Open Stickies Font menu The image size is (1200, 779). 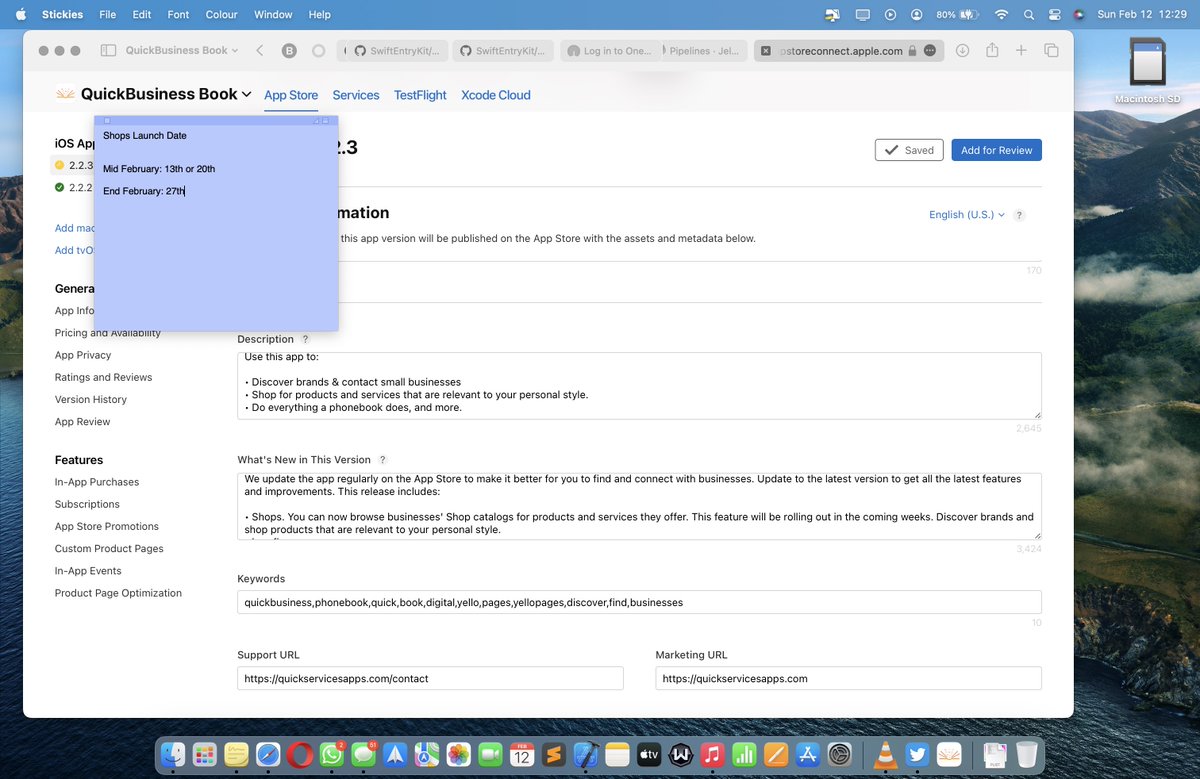[x=178, y=15]
